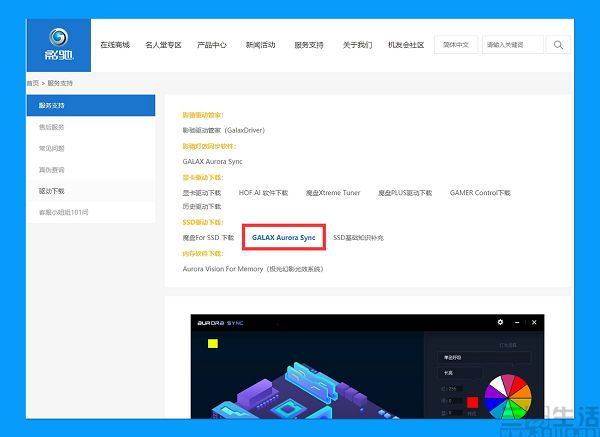Viewport: 600px width, 437px height.
Task: Click the red color swatch in Aurora Sync
Action: click(x=472, y=403)
